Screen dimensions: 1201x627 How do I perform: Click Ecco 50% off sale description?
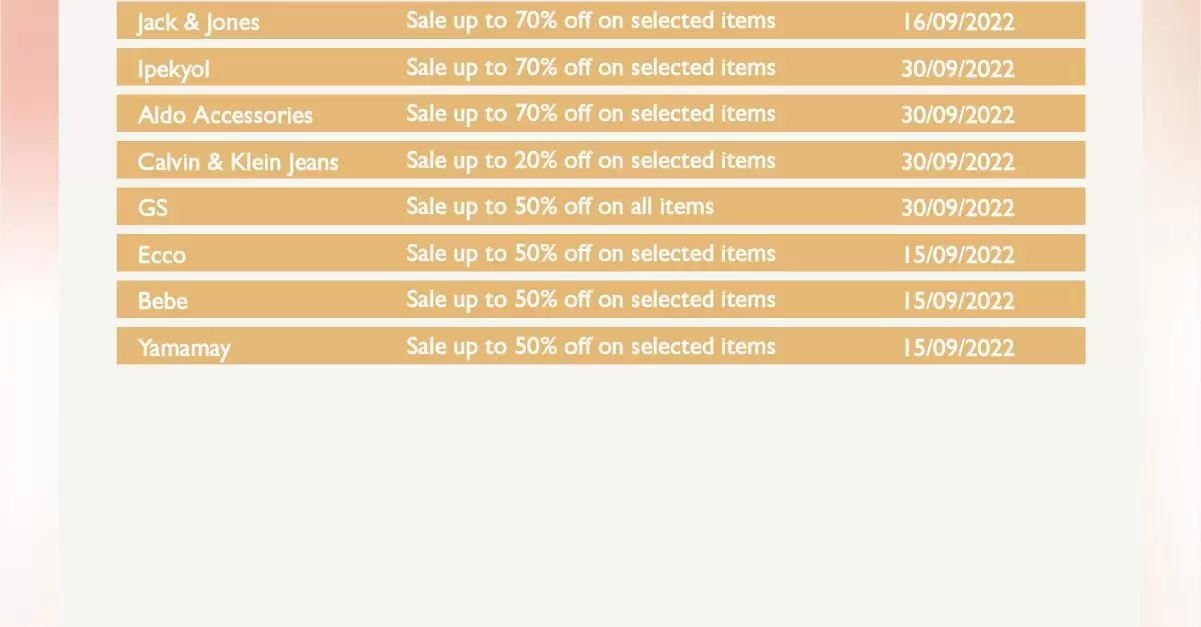[x=591, y=254]
